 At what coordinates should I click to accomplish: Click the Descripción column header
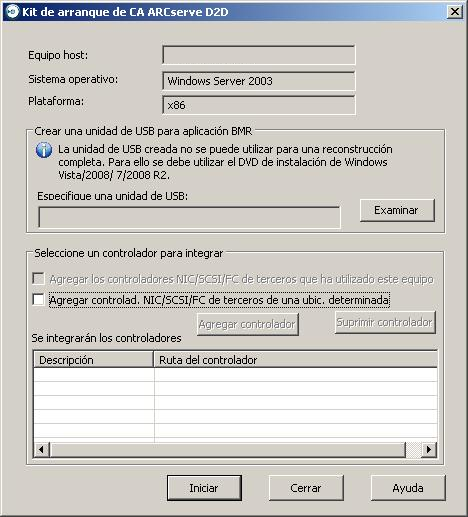point(93,359)
